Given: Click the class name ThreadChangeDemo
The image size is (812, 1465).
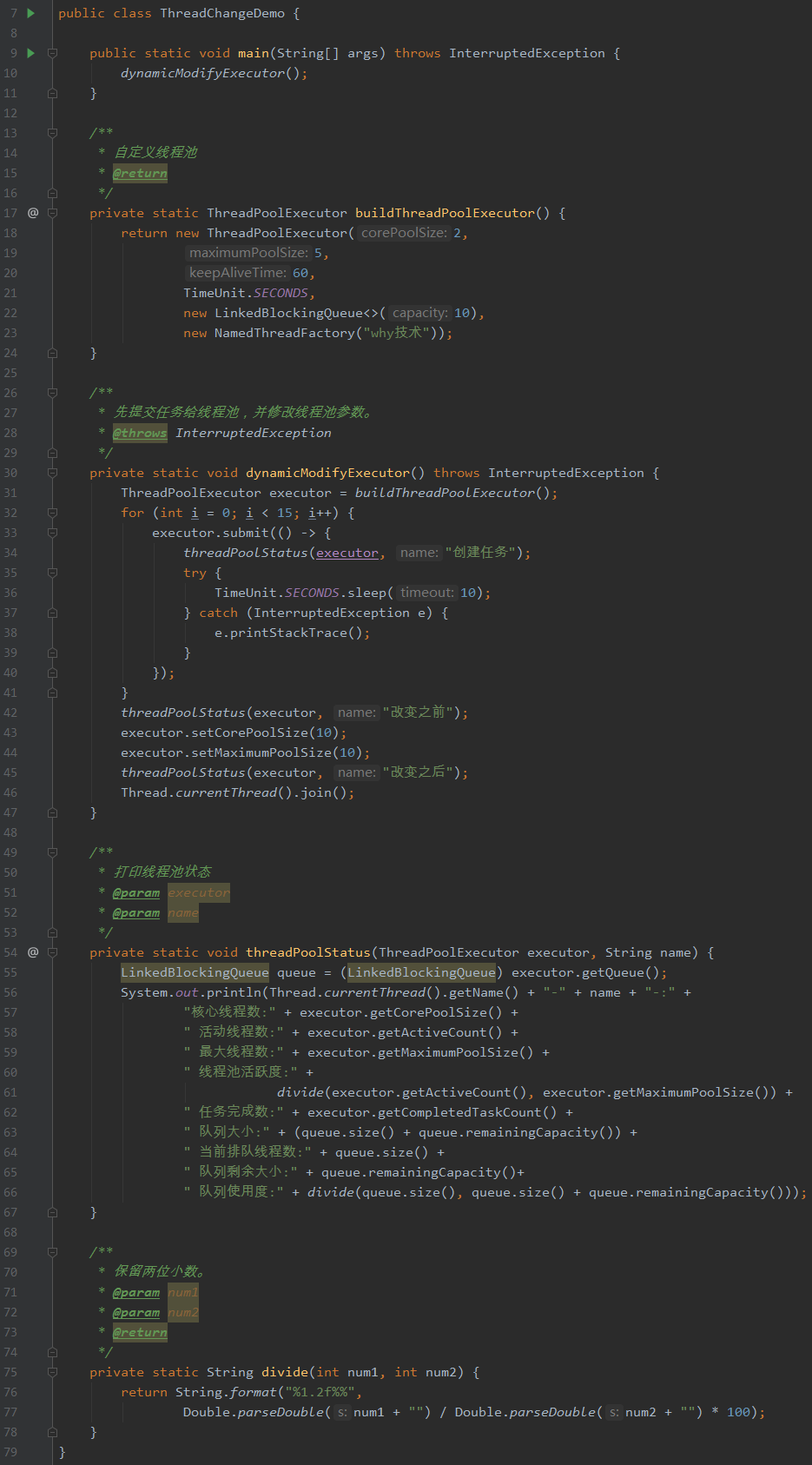Looking at the screenshot, I should (222, 13).
